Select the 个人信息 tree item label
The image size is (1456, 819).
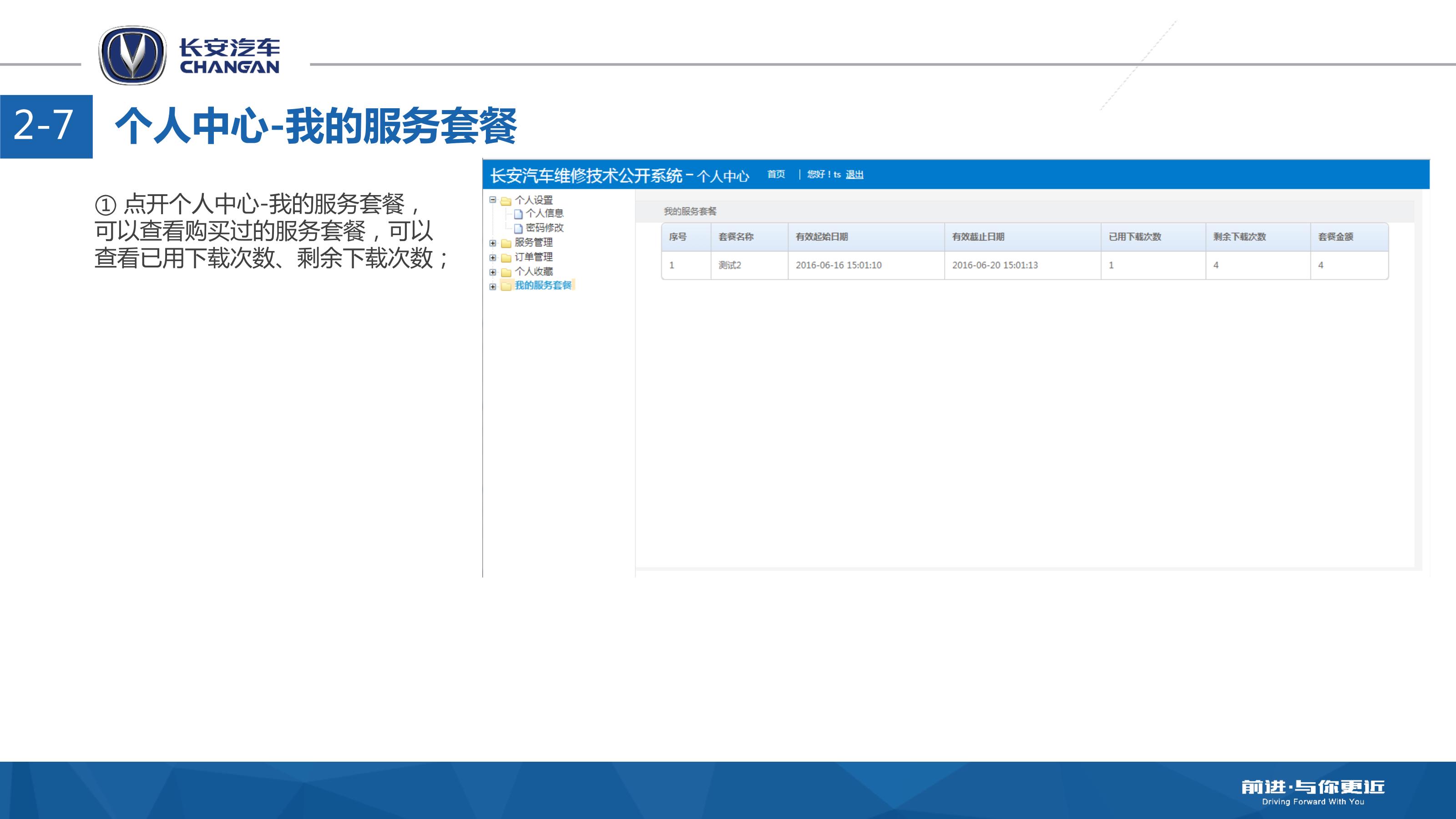tap(544, 214)
